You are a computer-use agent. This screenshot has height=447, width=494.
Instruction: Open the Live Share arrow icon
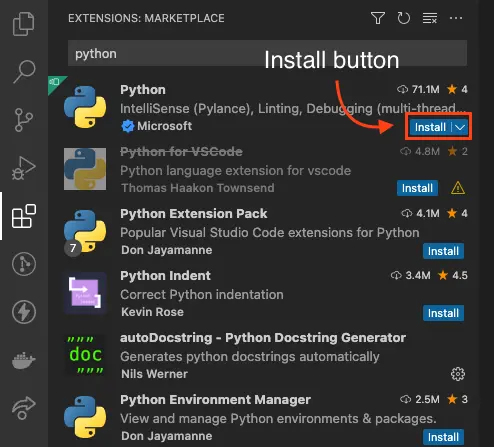click(24, 408)
